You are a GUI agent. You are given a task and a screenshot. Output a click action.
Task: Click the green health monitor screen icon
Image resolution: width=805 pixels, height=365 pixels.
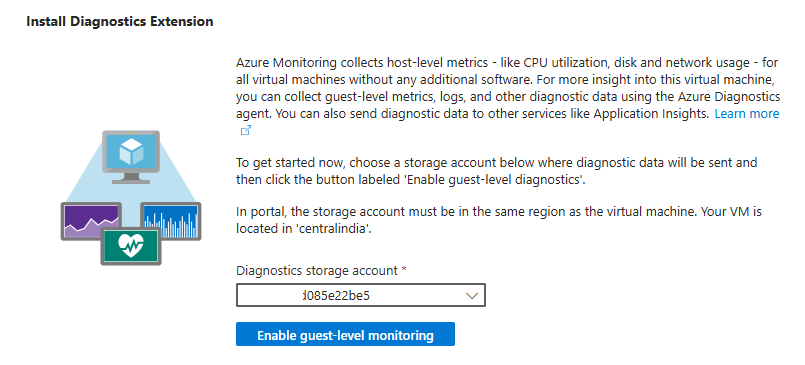pyautogui.click(x=131, y=246)
